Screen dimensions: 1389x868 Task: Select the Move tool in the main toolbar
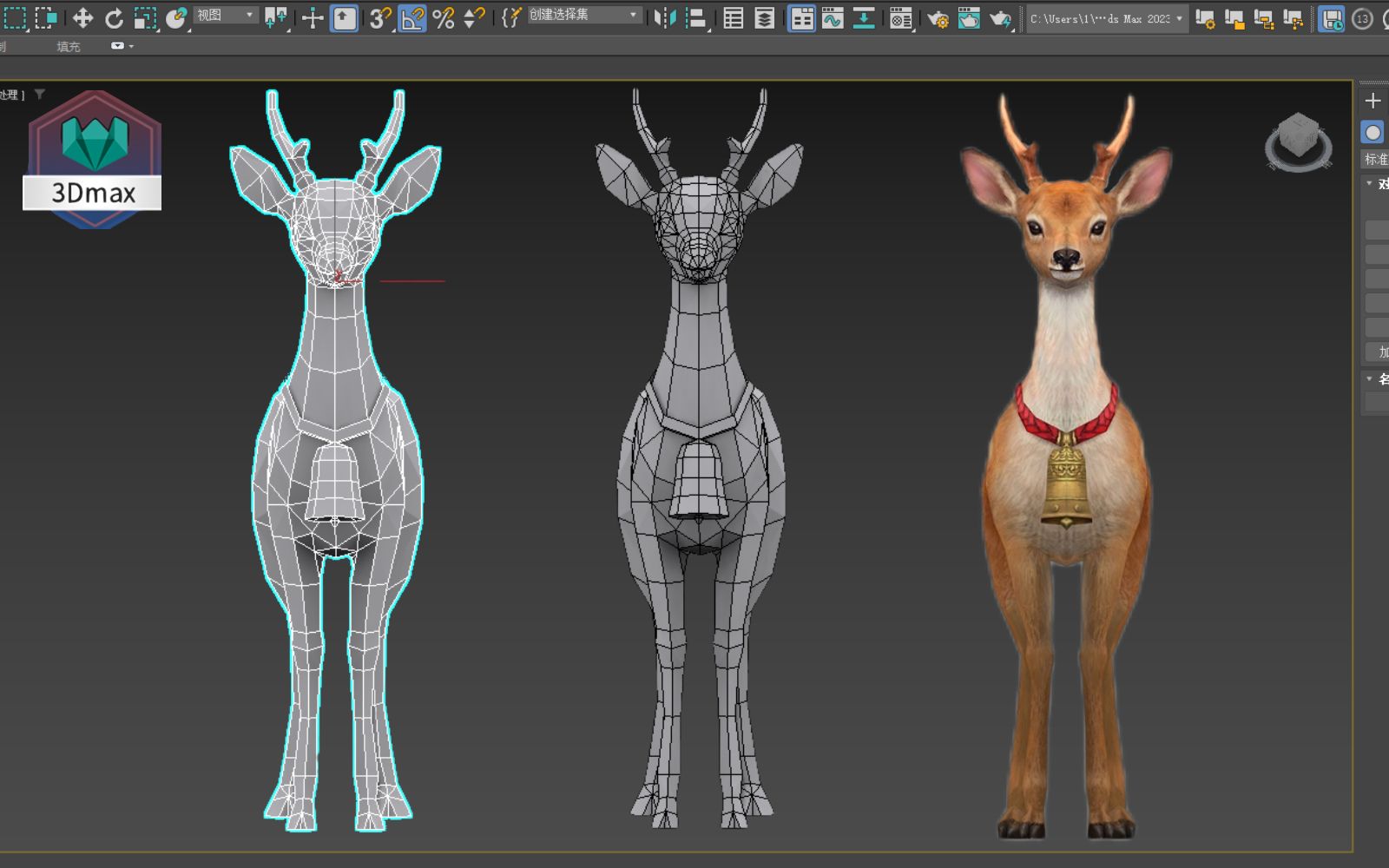(x=82, y=16)
